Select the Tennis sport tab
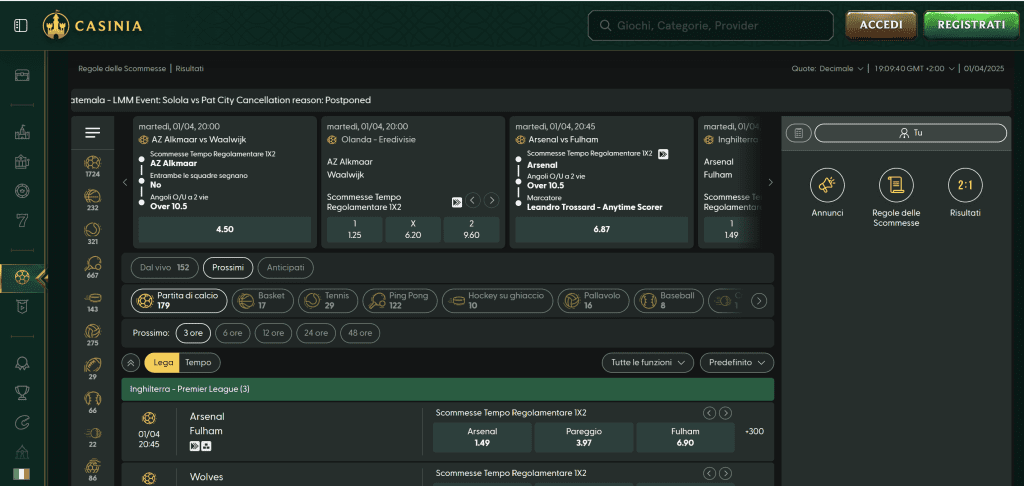The image size is (1024, 486). [x=328, y=300]
